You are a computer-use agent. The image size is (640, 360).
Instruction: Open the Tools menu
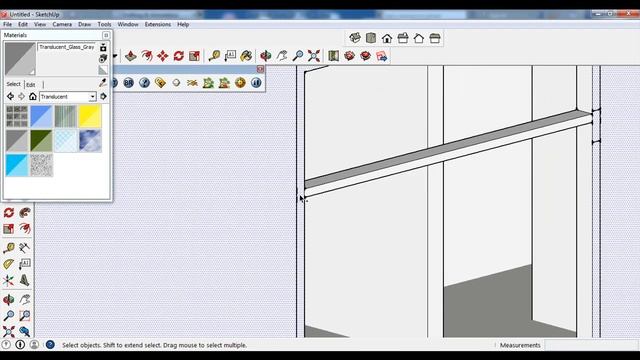click(x=104, y=24)
